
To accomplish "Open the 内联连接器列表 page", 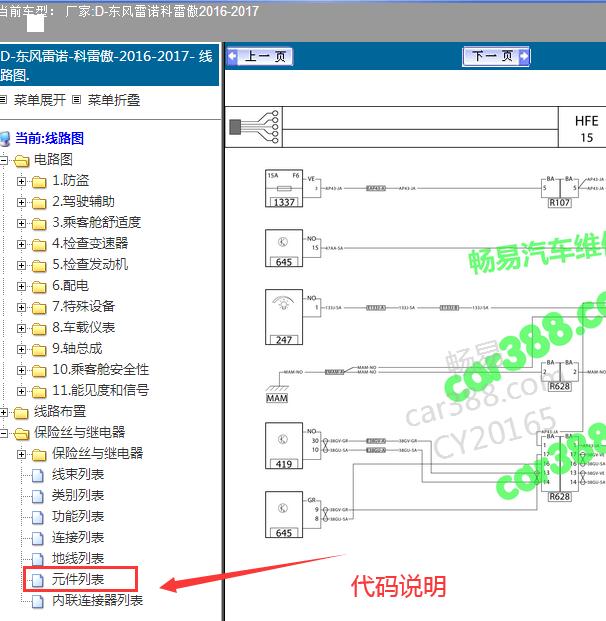I will click(97, 600).
